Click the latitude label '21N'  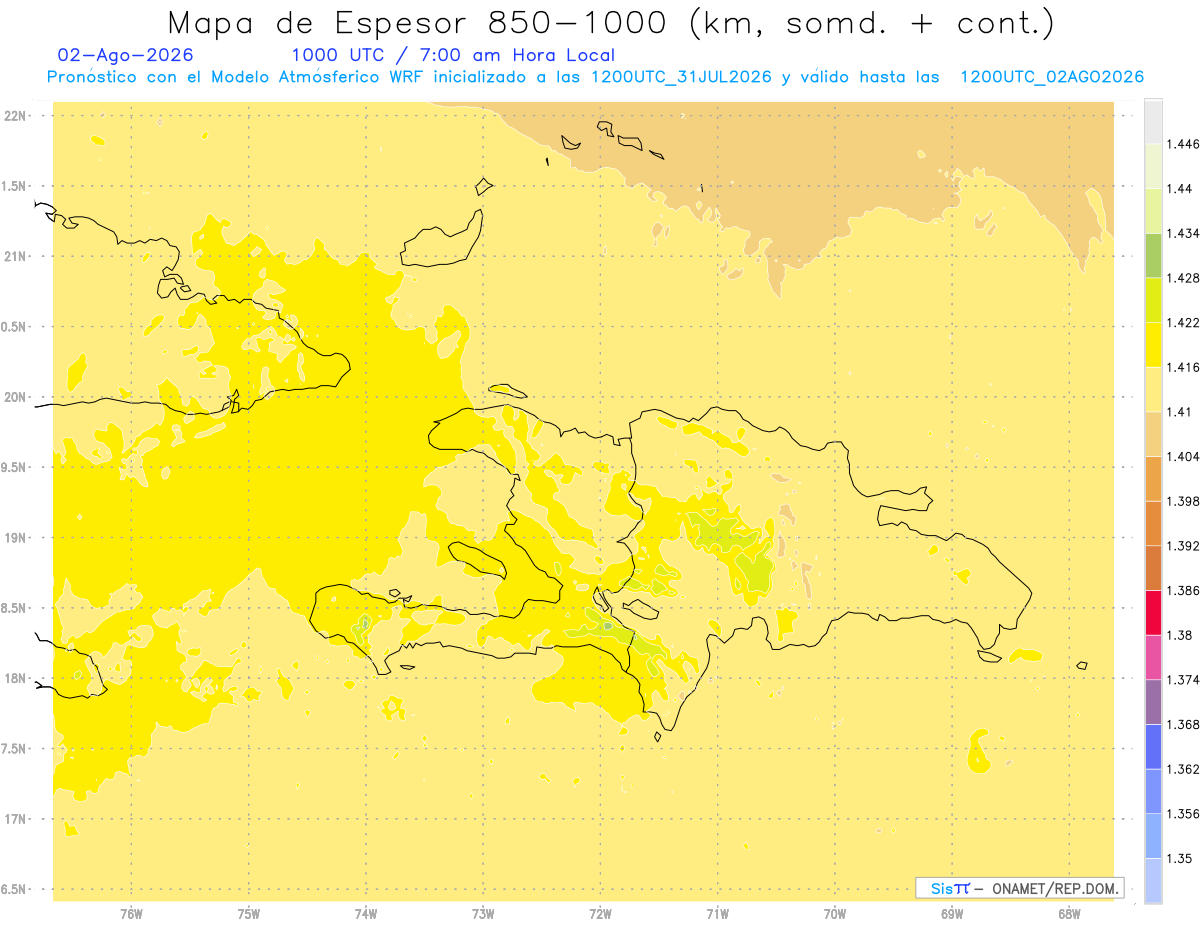(15, 257)
